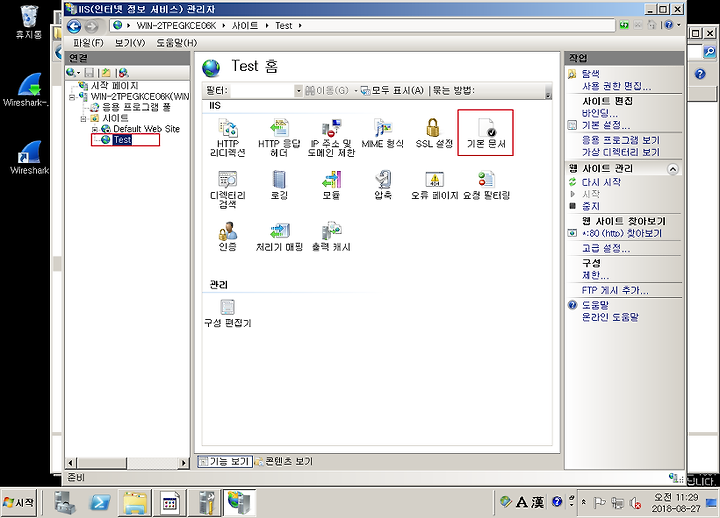720x518 pixels.
Task: Open the HTTP 응답 헤더 feature
Action: tap(279, 137)
